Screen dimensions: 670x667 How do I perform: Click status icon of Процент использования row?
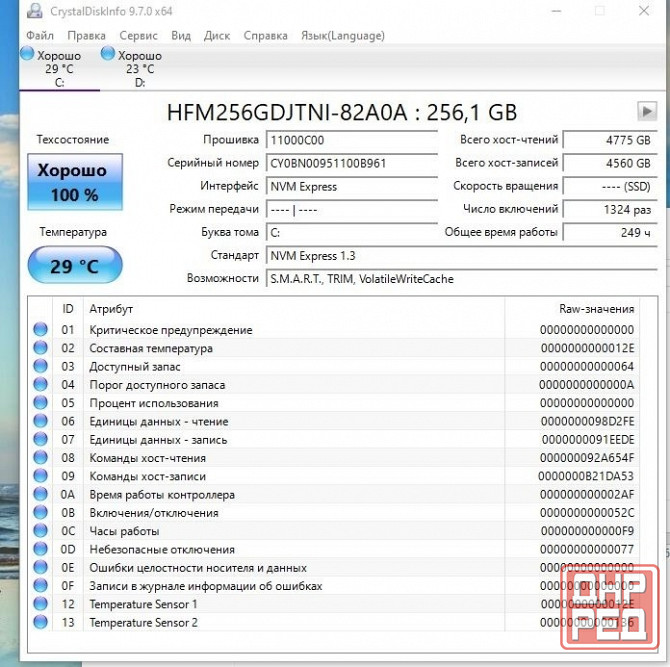[41, 403]
